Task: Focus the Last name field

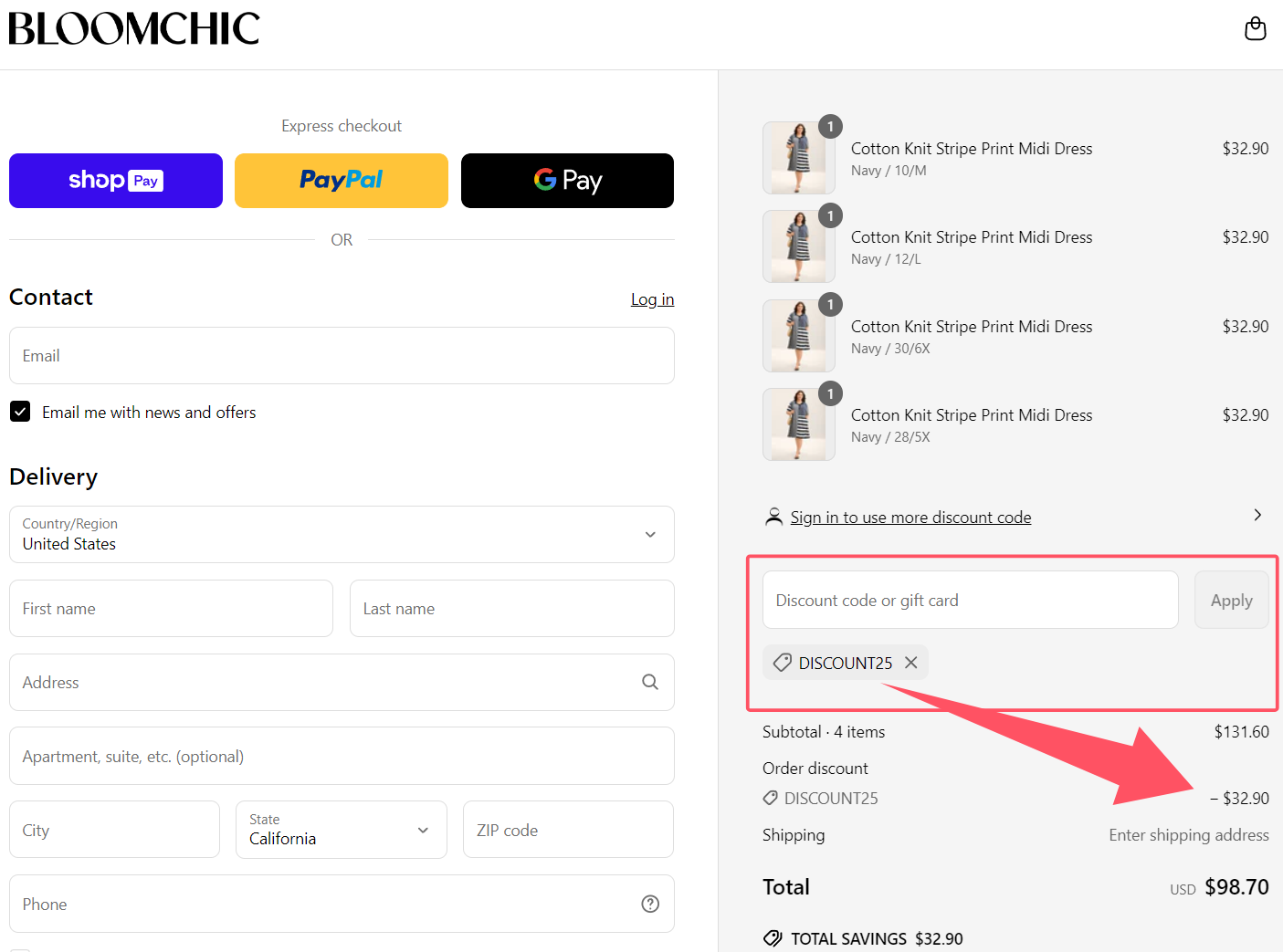Action: [x=512, y=608]
